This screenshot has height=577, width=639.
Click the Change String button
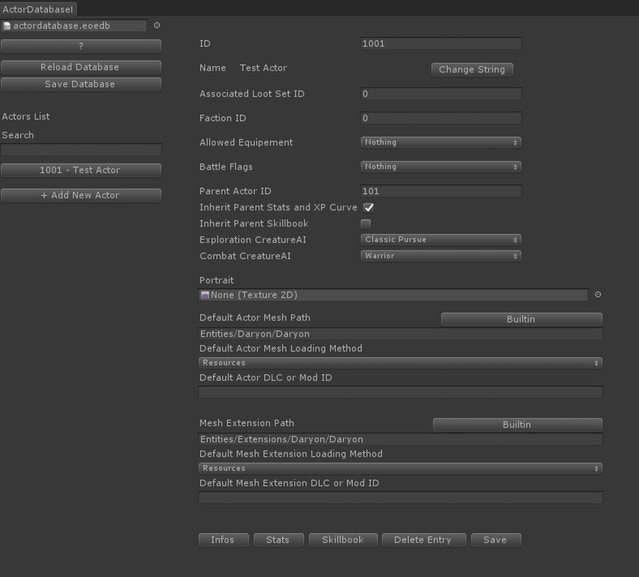471,70
